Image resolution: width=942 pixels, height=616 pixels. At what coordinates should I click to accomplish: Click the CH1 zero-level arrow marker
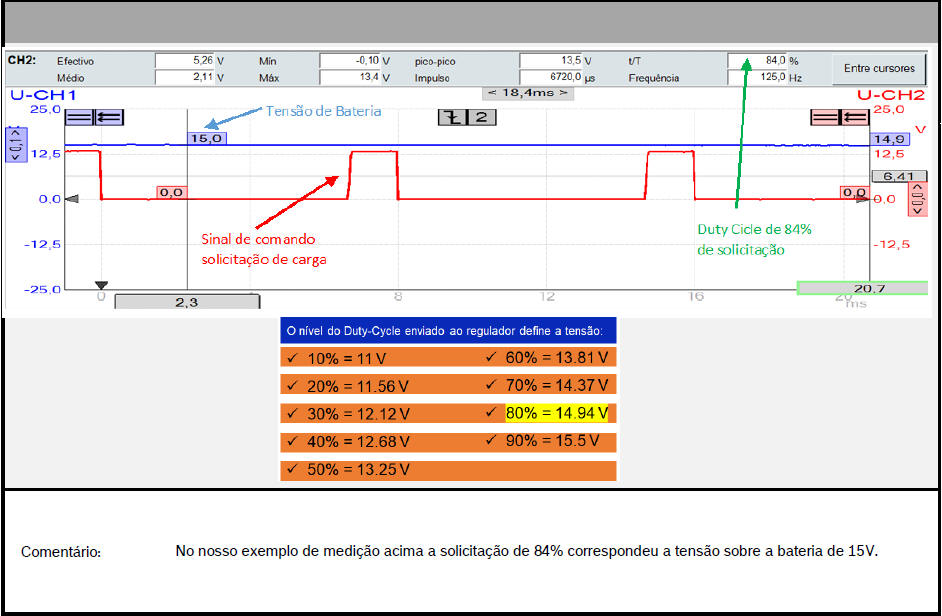[x=71, y=199]
